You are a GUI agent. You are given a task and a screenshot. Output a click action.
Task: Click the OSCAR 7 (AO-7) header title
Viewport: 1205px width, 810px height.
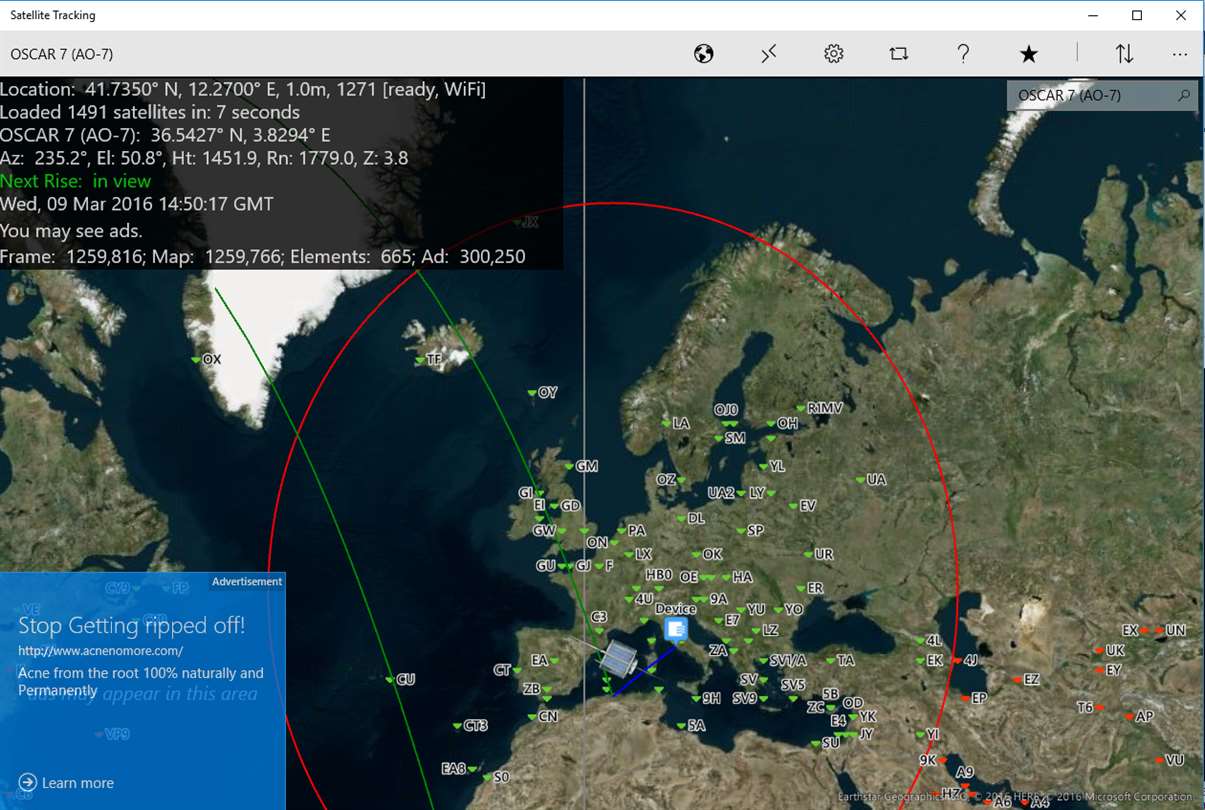pos(62,54)
